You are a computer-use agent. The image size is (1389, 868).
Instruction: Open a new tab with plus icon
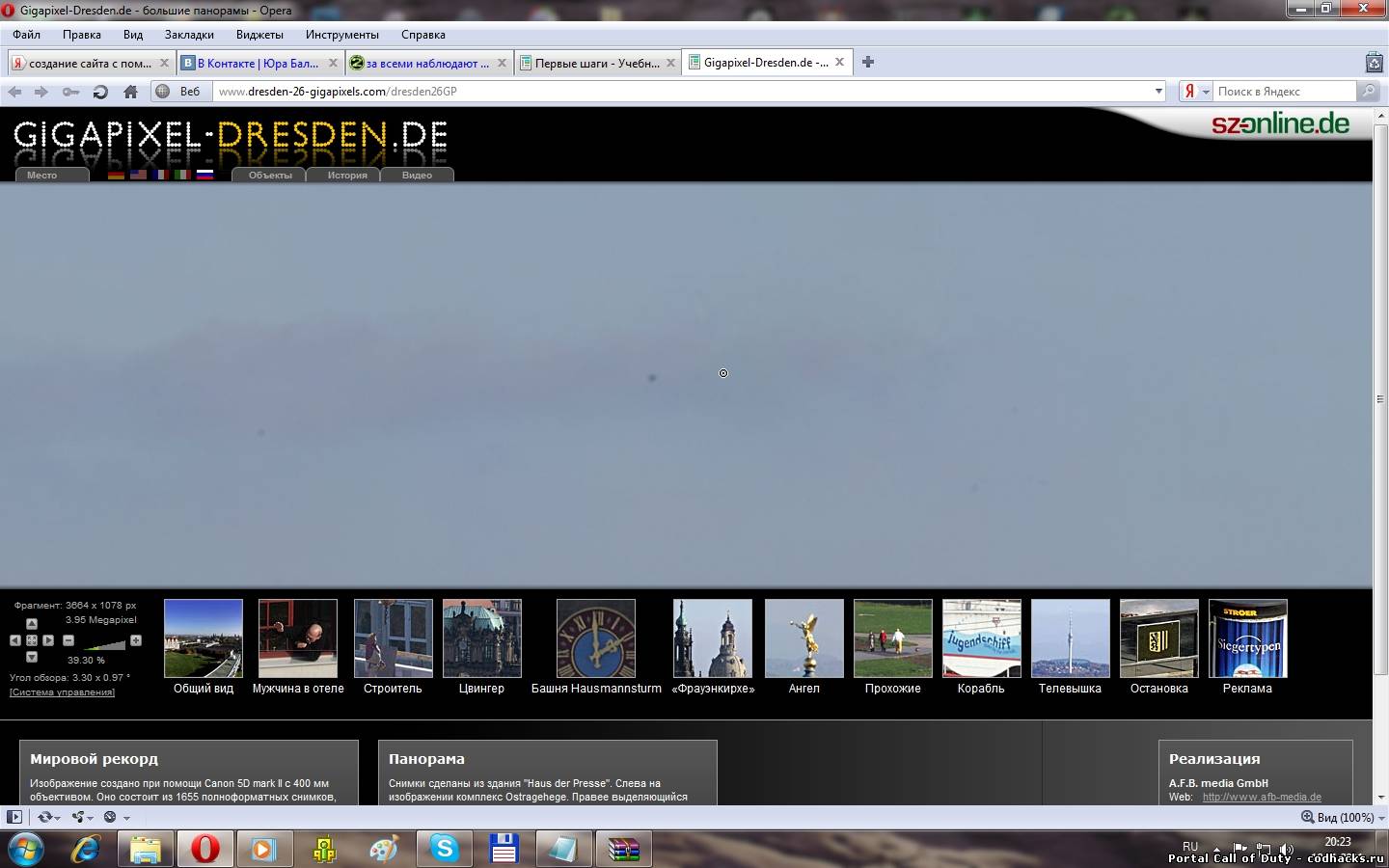(868, 62)
